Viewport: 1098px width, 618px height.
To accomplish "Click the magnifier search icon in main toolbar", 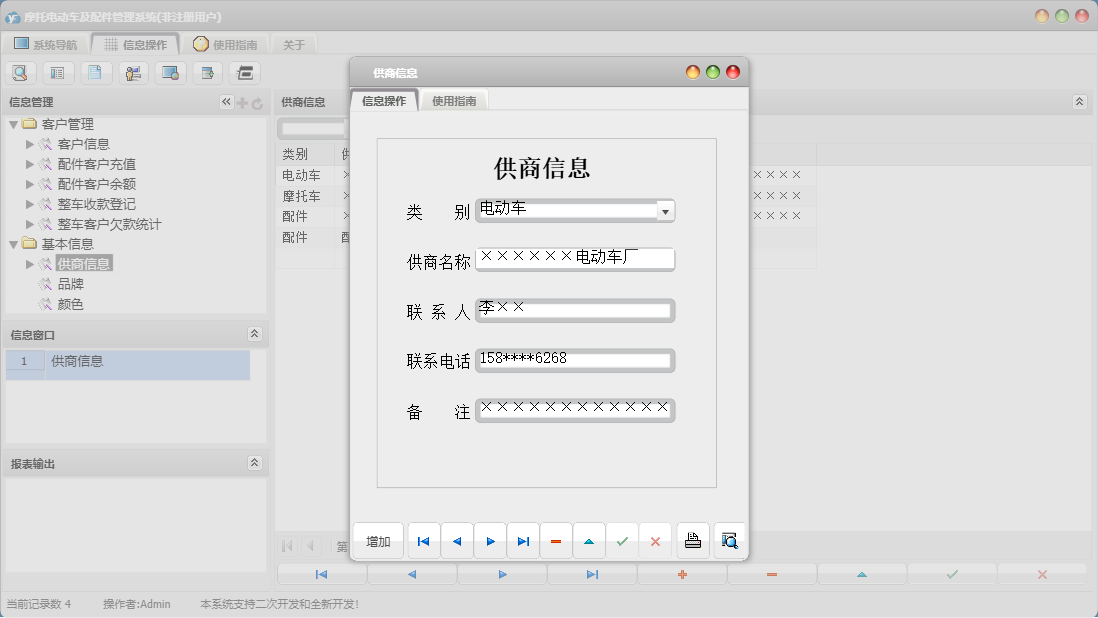I will click(x=20, y=72).
